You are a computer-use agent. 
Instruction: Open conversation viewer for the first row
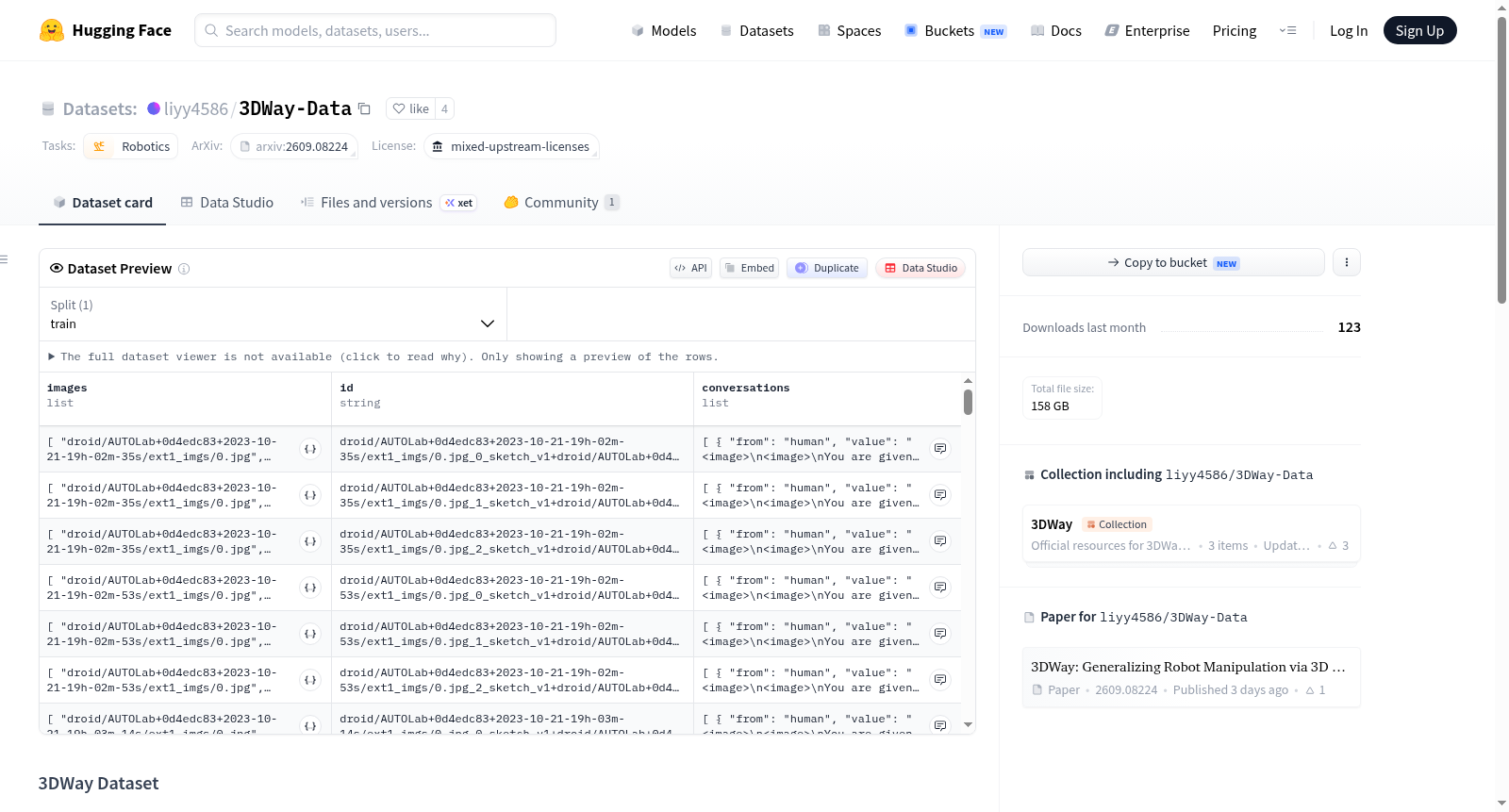940,449
